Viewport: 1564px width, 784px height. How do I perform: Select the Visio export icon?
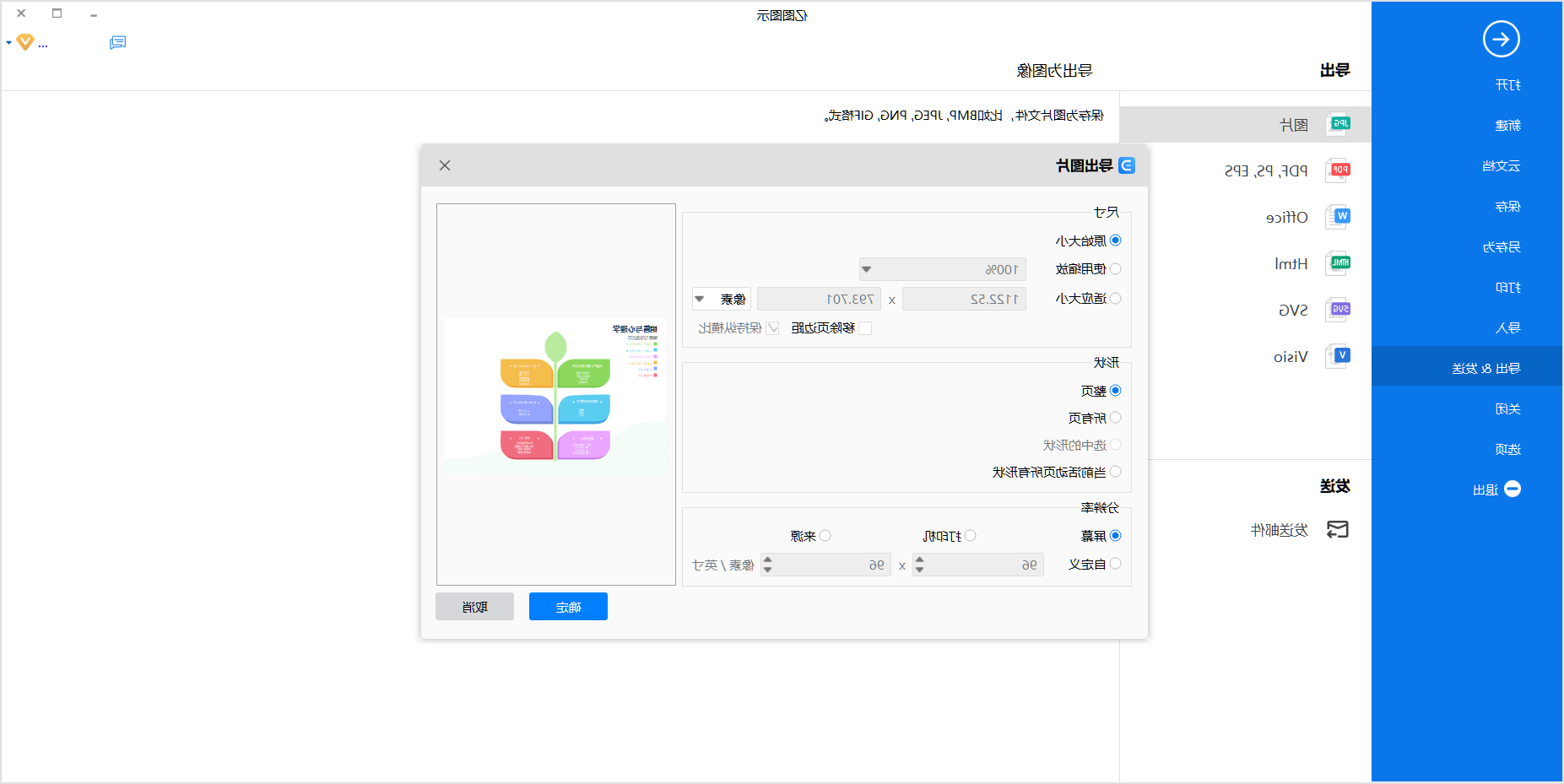[1338, 356]
